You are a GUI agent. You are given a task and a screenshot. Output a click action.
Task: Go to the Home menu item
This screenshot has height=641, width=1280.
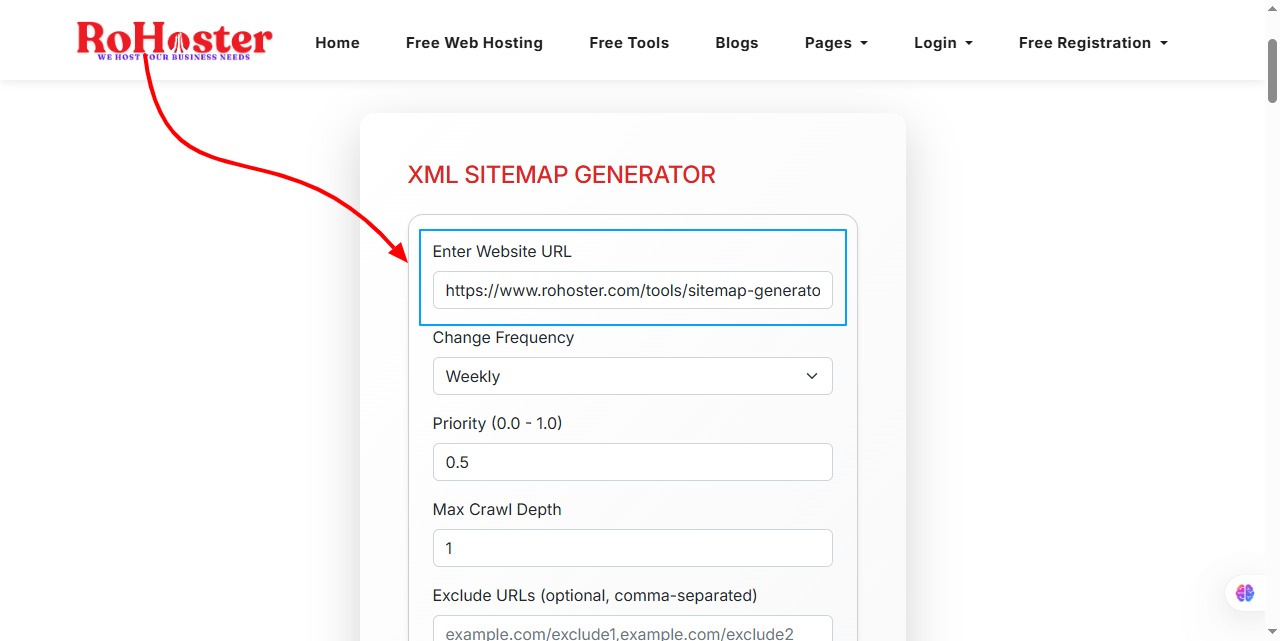(x=337, y=43)
